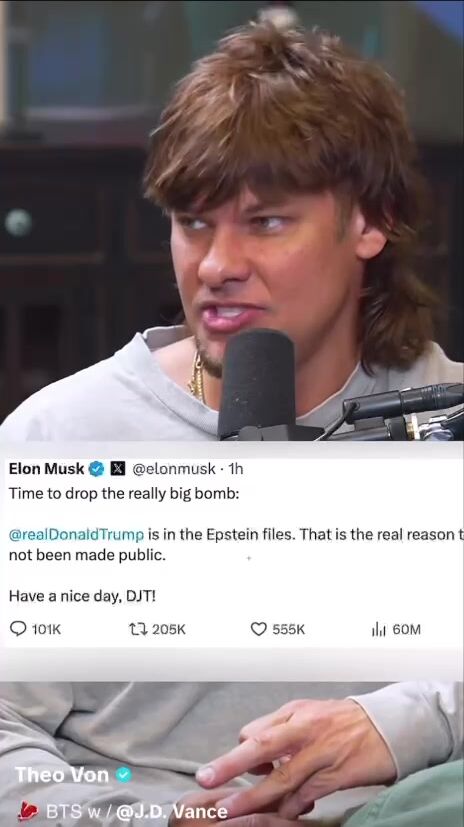
Task: Click Elon Musk's blue verified badge
Action: (x=96, y=468)
